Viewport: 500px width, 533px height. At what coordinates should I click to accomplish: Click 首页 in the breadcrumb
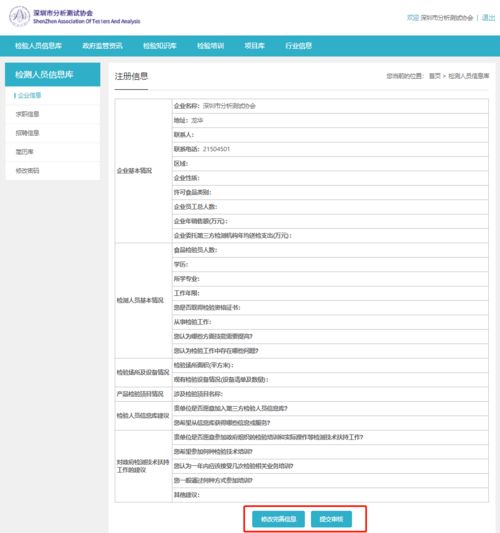coord(435,76)
